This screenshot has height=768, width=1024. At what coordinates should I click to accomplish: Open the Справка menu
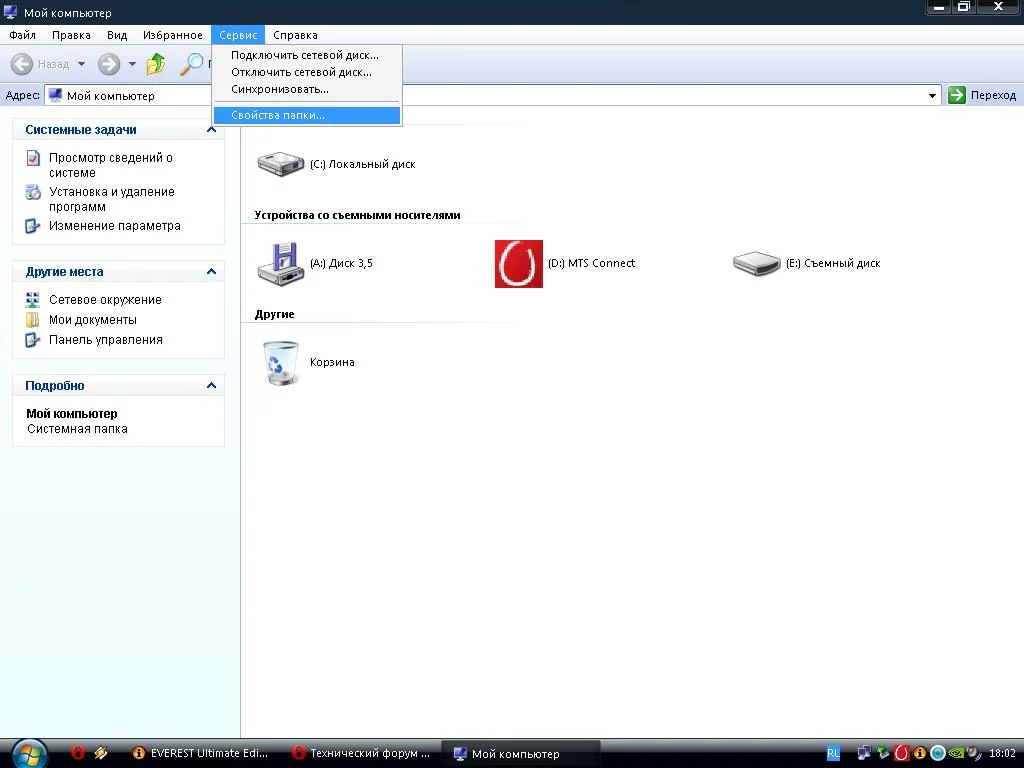point(295,35)
